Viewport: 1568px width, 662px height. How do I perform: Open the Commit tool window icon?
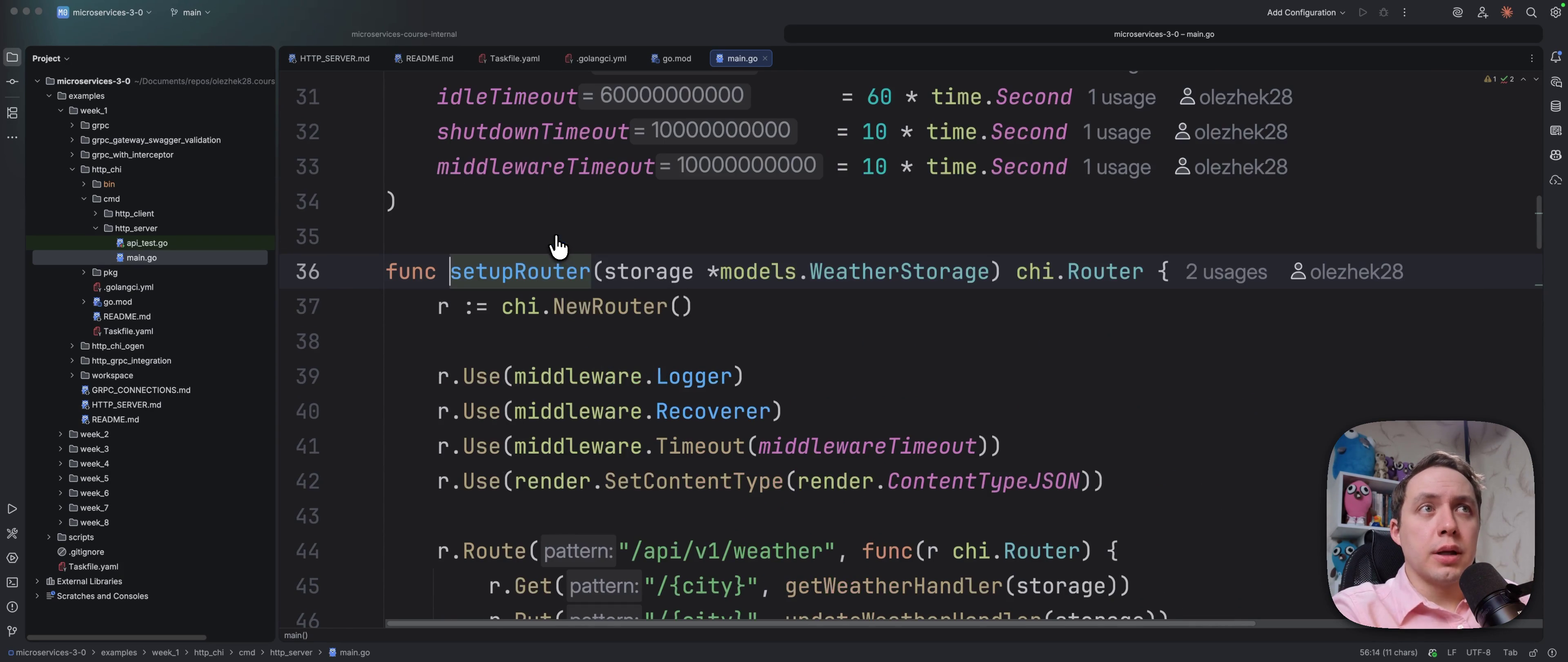[x=12, y=82]
